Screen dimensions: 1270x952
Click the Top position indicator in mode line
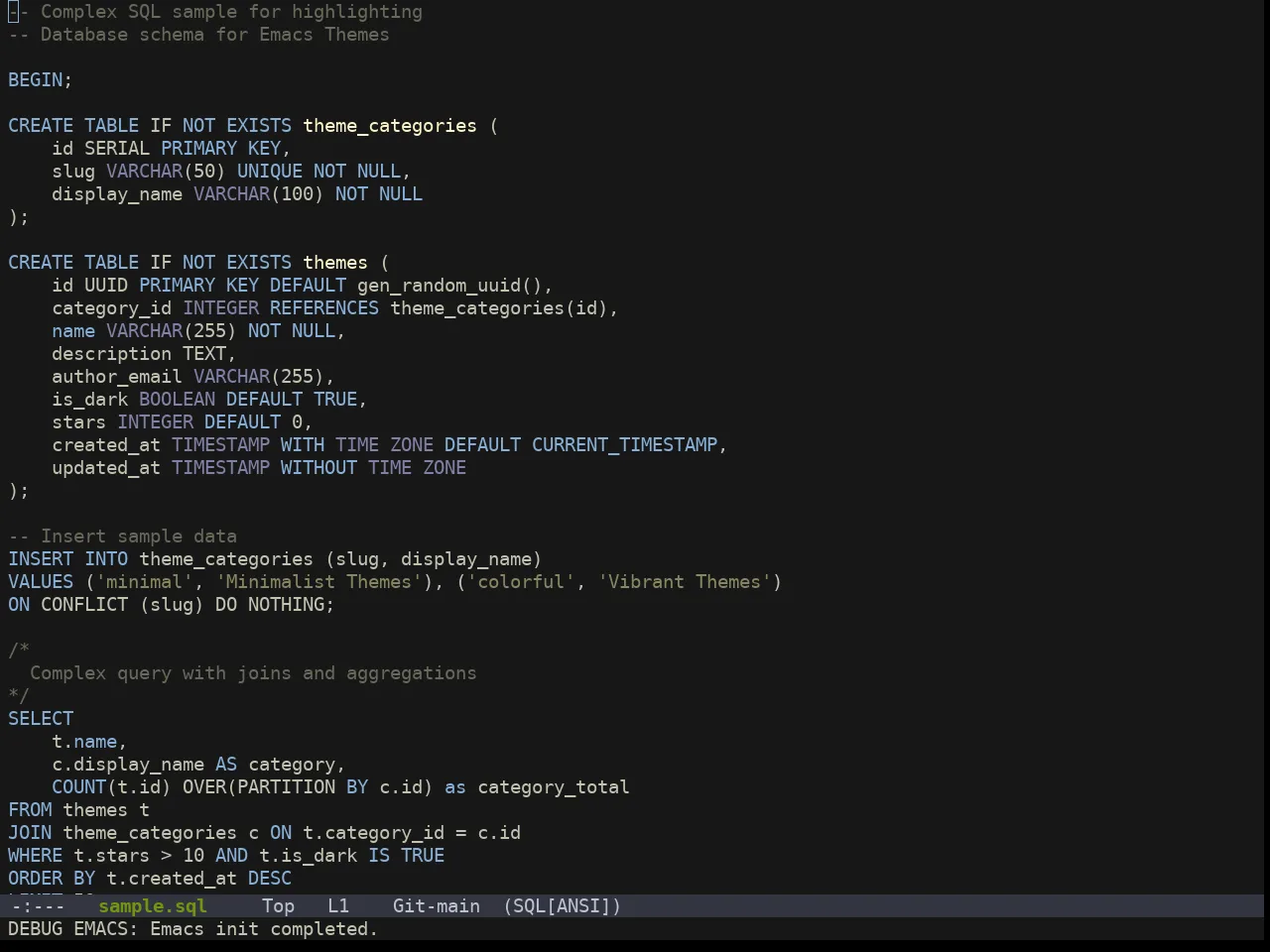coord(278,905)
